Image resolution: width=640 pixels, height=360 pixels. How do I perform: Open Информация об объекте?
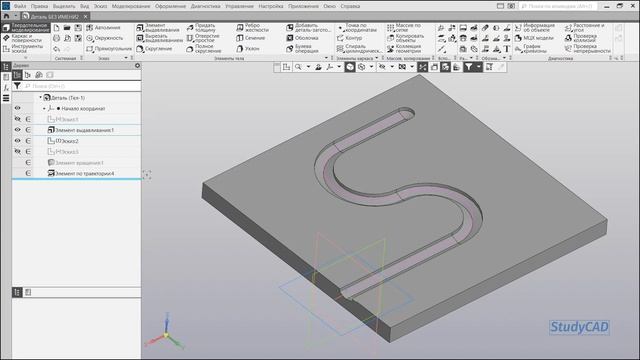point(535,27)
